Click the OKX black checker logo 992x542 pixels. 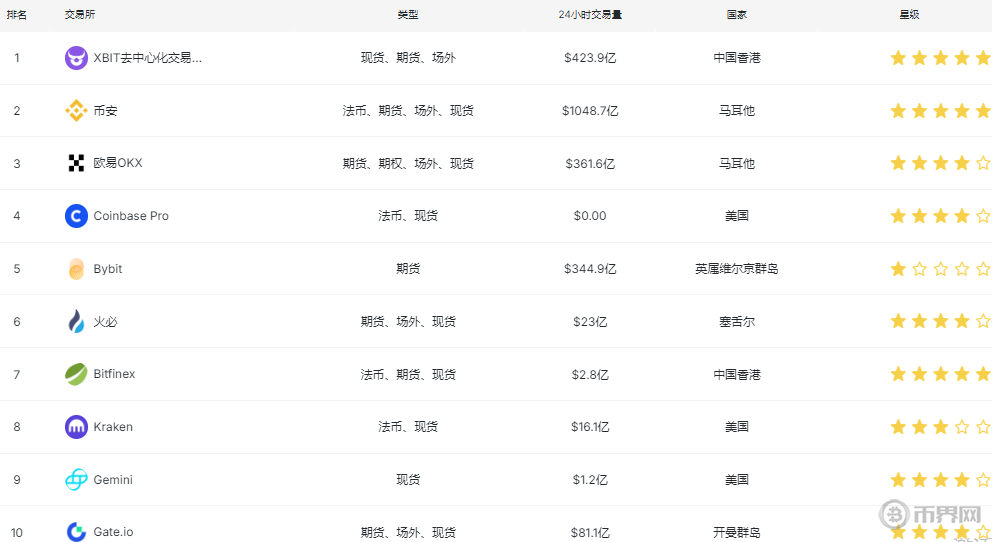(x=76, y=163)
